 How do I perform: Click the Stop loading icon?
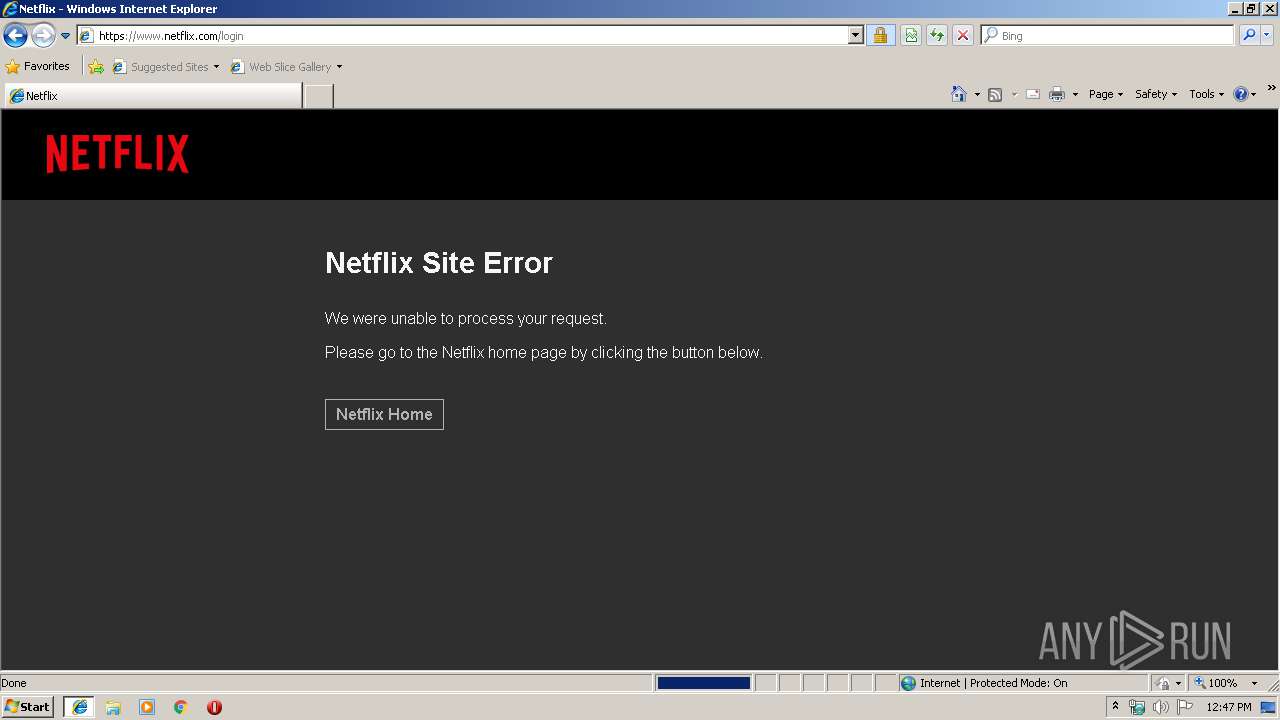pos(963,36)
